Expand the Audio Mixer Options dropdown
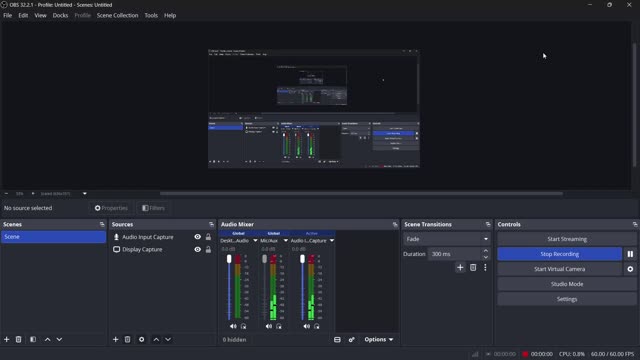The width and height of the screenshot is (640, 360). click(x=379, y=340)
